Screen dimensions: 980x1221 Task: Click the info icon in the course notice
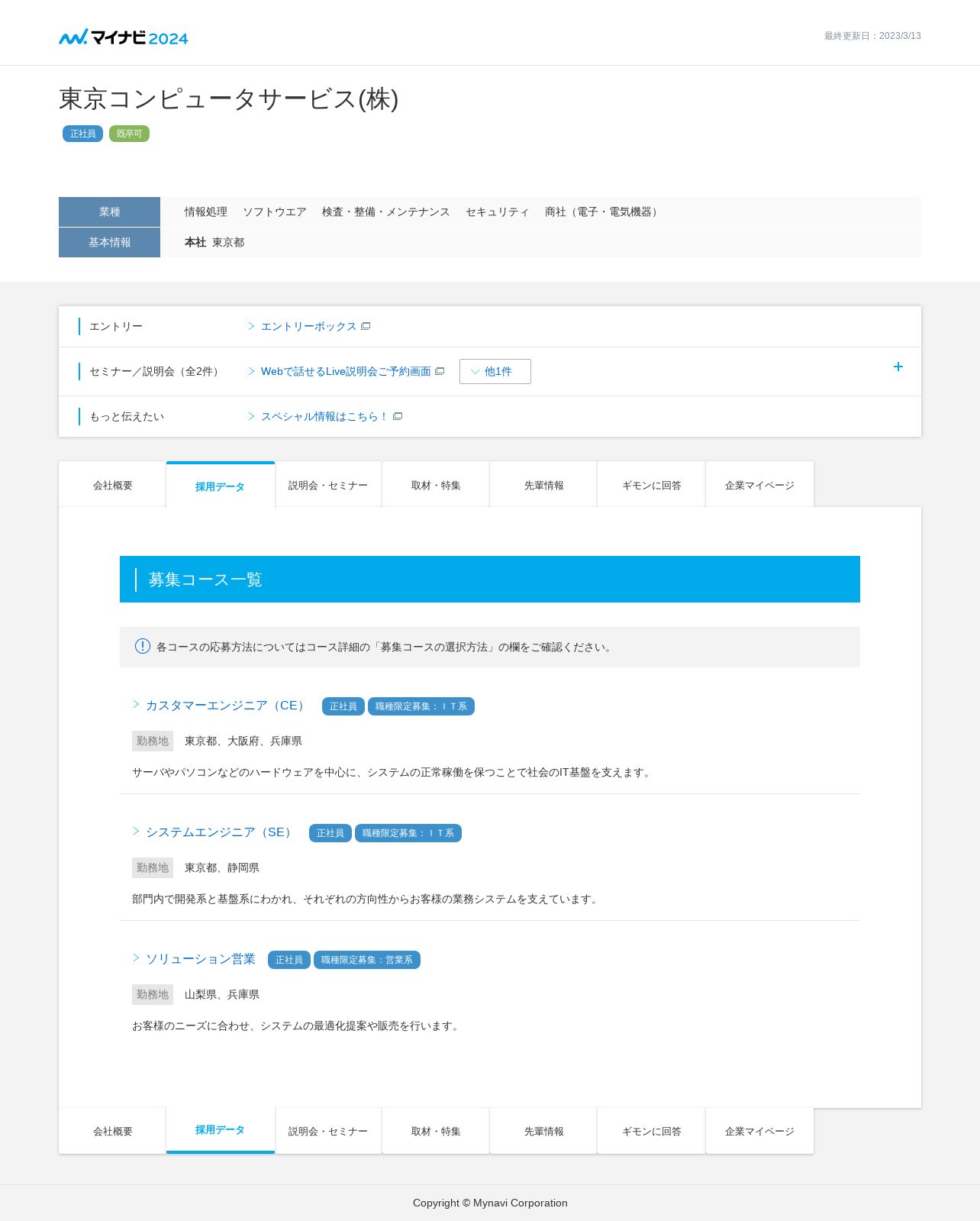[143, 646]
